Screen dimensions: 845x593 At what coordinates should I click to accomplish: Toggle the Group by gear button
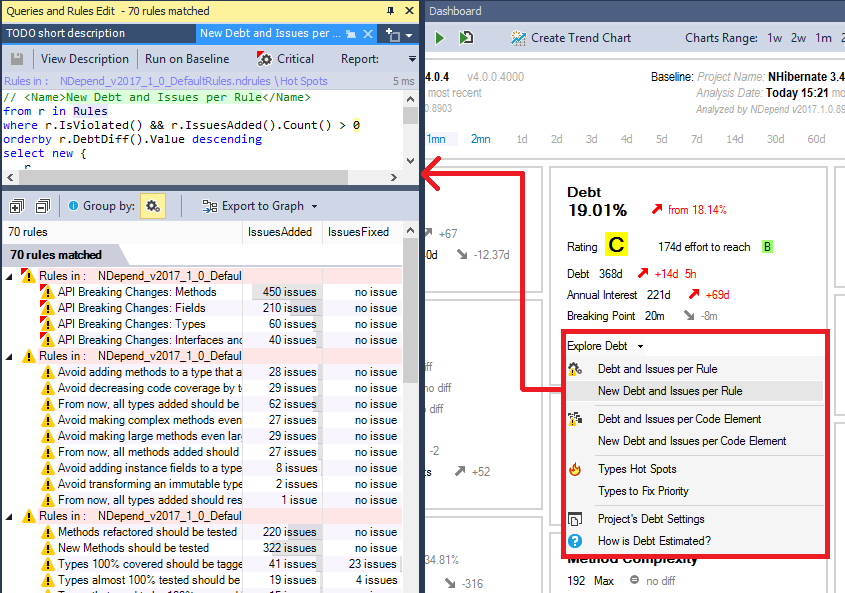(153, 206)
